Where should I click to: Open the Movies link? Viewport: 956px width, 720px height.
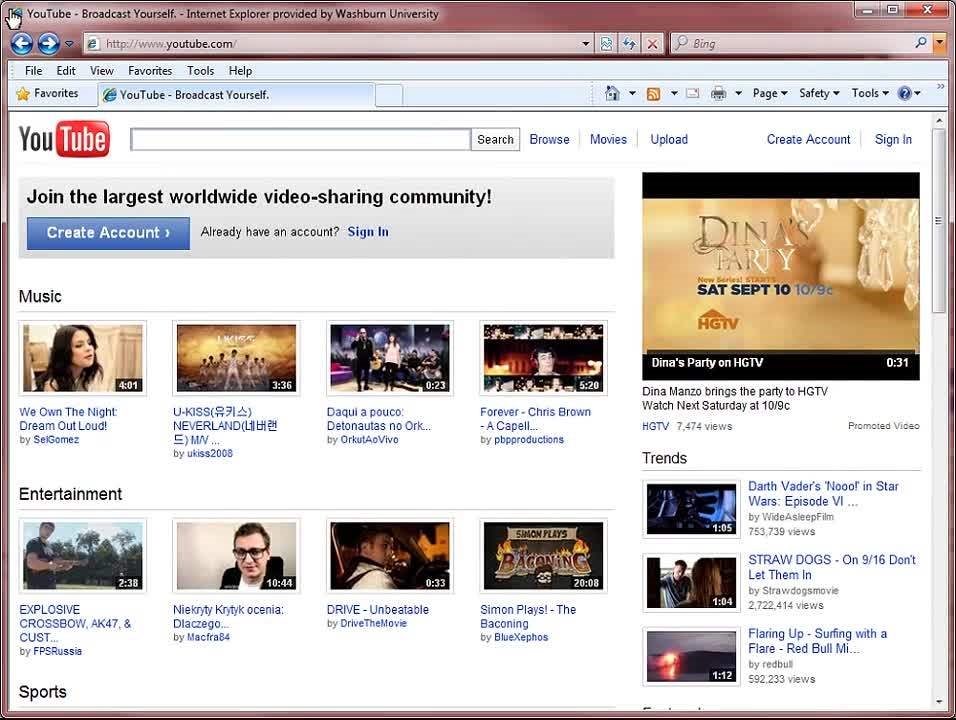point(608,140)
